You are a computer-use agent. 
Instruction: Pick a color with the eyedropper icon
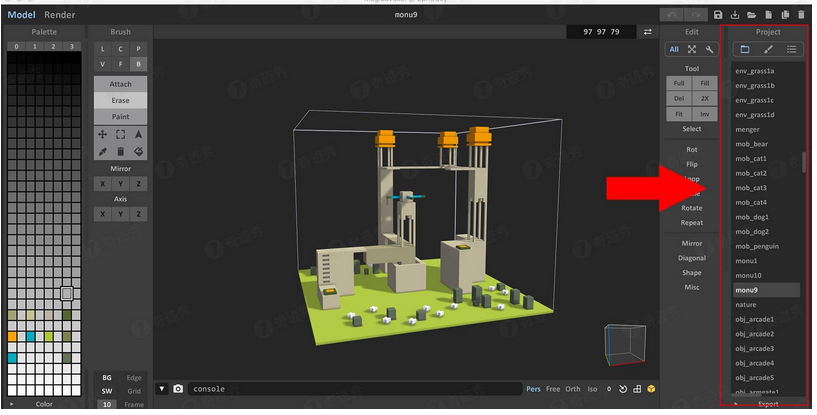click(103, 151)
